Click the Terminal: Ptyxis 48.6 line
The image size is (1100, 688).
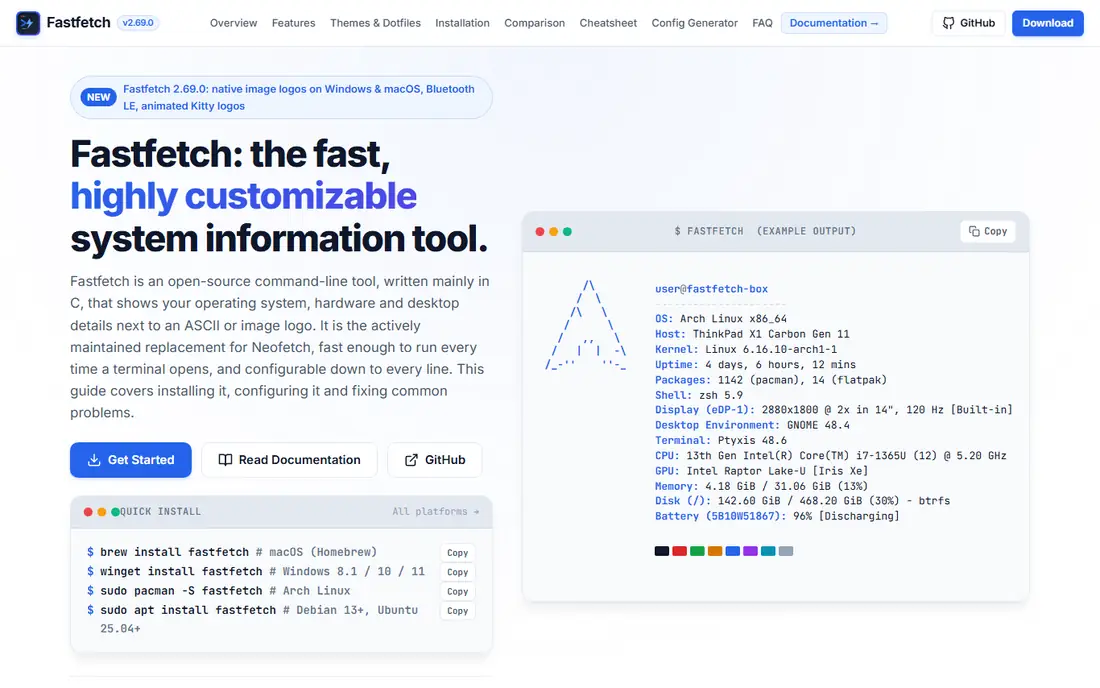coord(720,440)
